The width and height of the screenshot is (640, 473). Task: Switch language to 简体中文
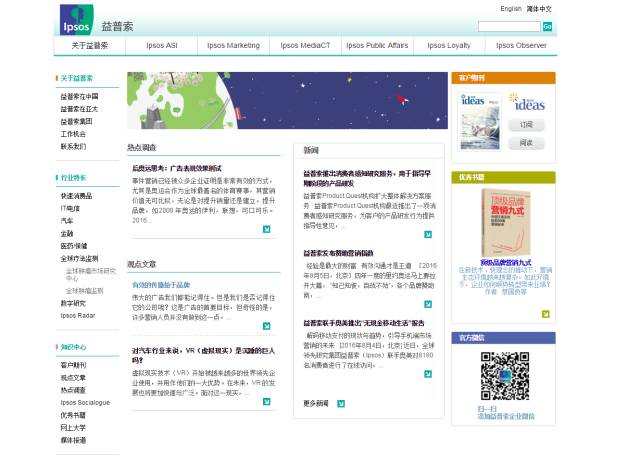539,9
